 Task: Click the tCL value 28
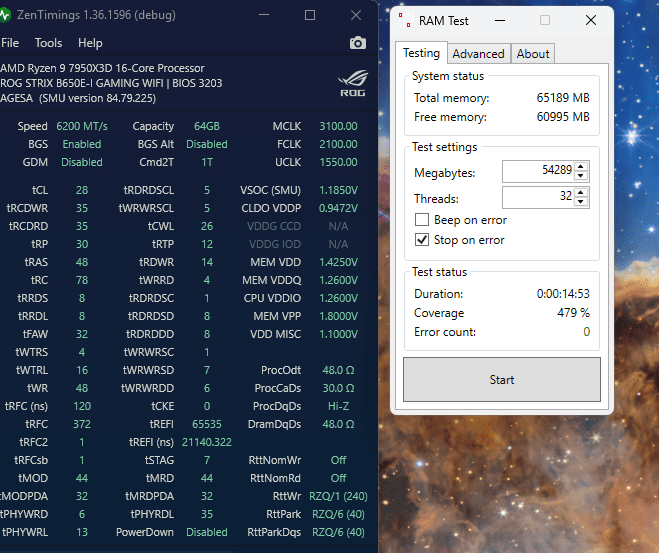(82, 190)
